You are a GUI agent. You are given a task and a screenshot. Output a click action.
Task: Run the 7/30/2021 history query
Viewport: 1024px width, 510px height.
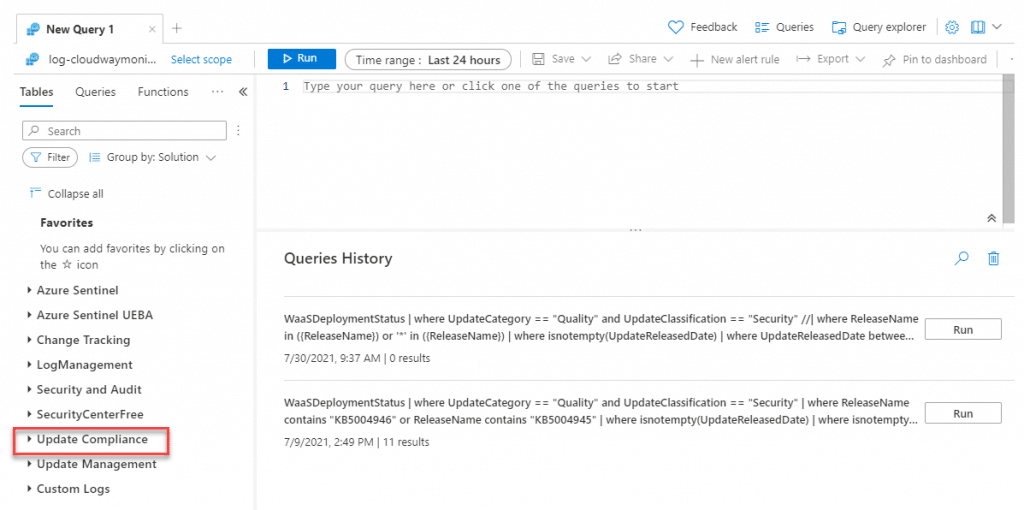tap(963, 330)
